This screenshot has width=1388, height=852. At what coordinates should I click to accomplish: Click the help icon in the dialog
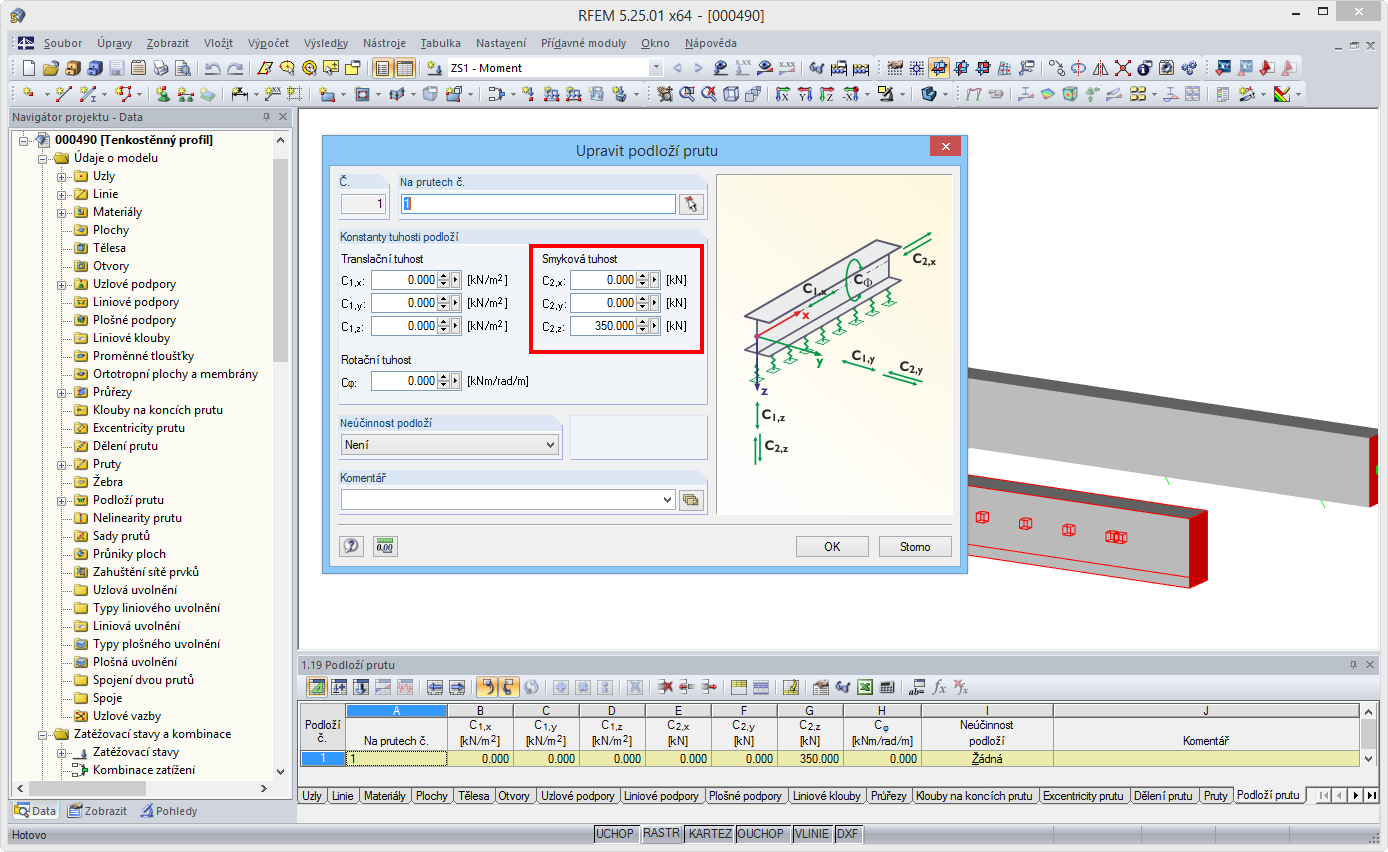(351, 546)
